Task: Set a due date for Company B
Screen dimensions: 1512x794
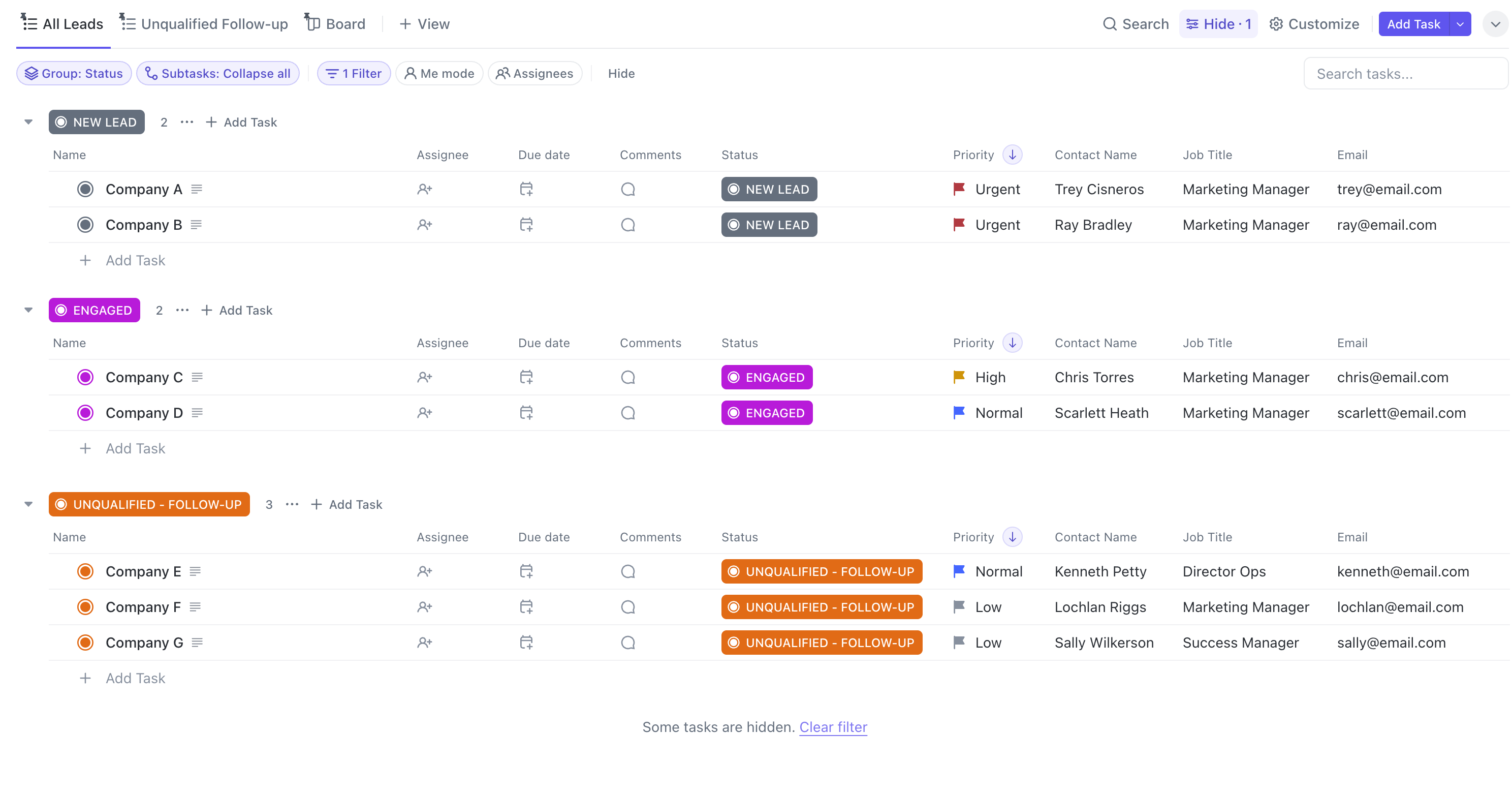Action: pyautogui.click(x=525, y=224)
